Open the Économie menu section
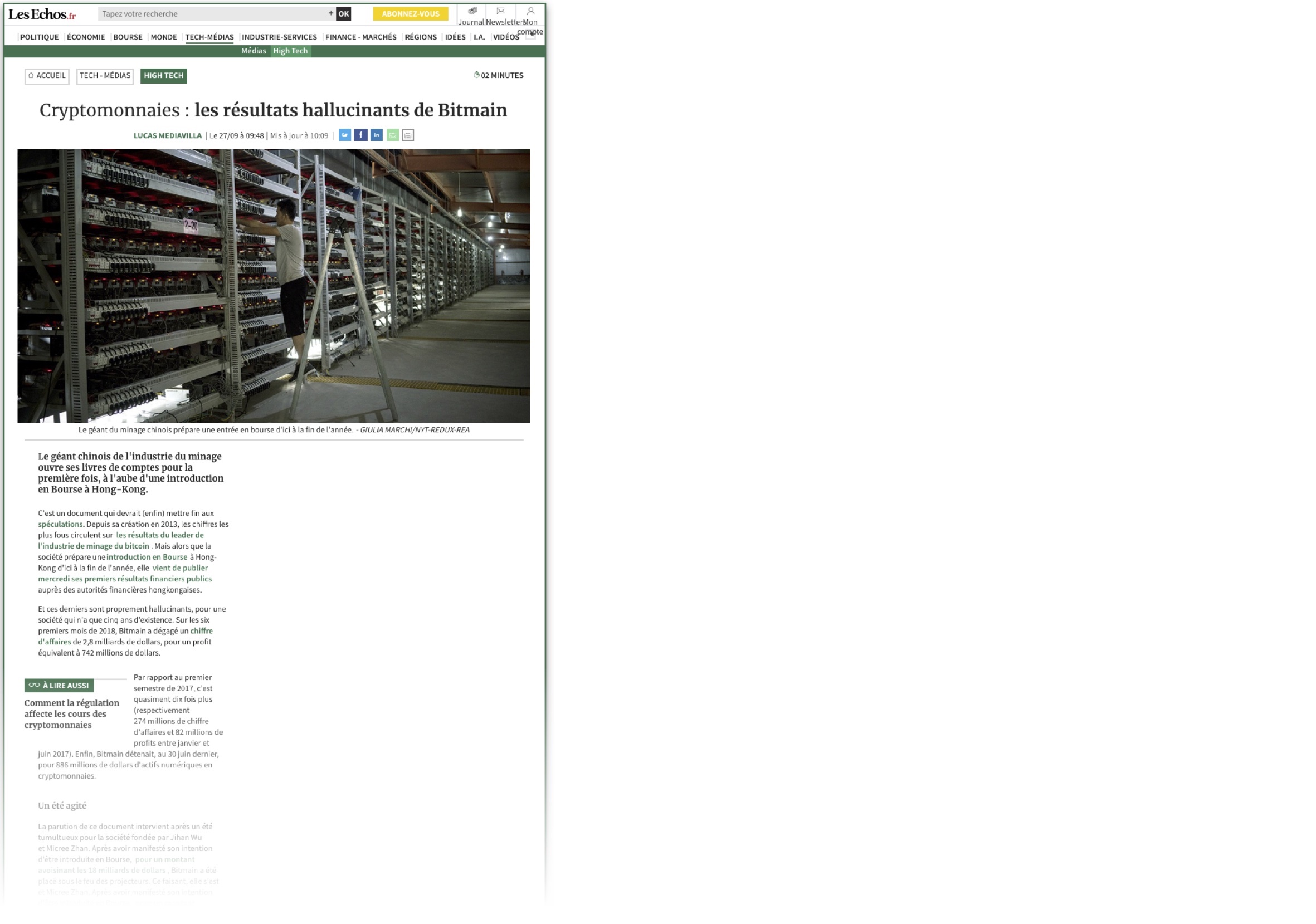The height and width of the screenshot is (924, 1316). 86,37
